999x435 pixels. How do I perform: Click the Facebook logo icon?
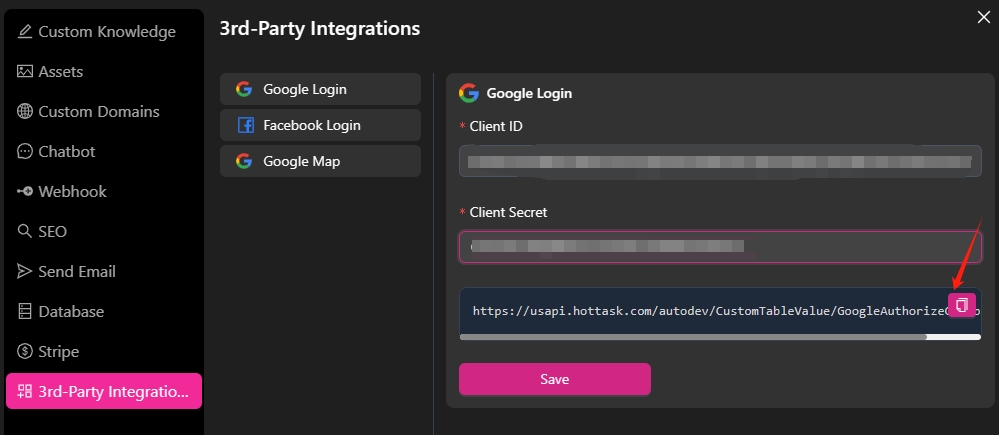pos(245,125)
